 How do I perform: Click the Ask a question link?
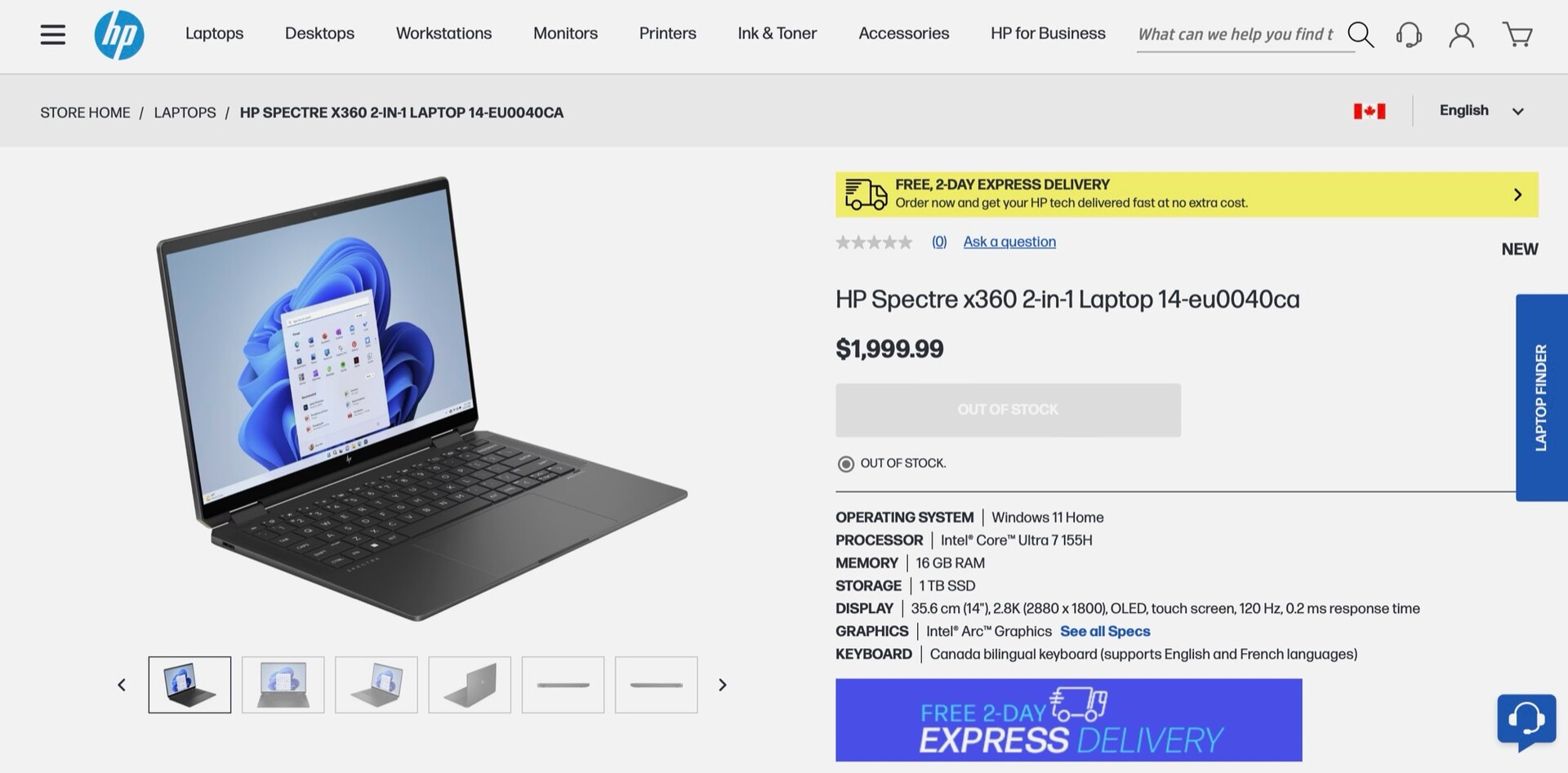(1009, 242)
